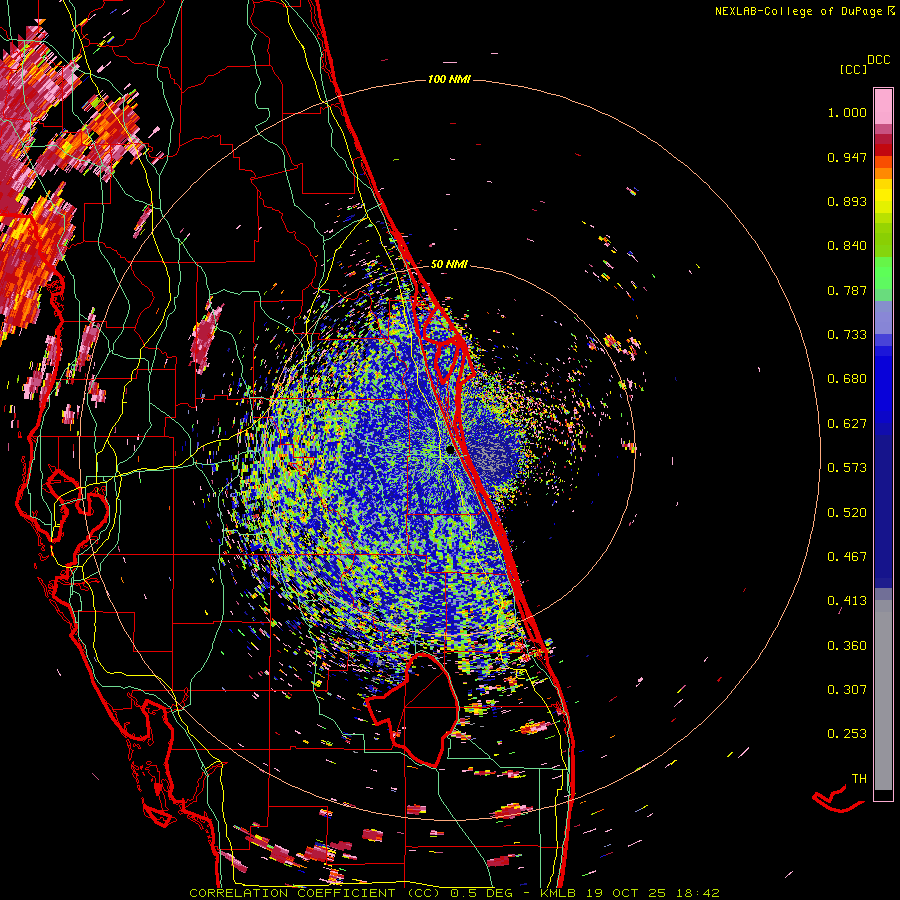Click the TH threshold label

859,779
